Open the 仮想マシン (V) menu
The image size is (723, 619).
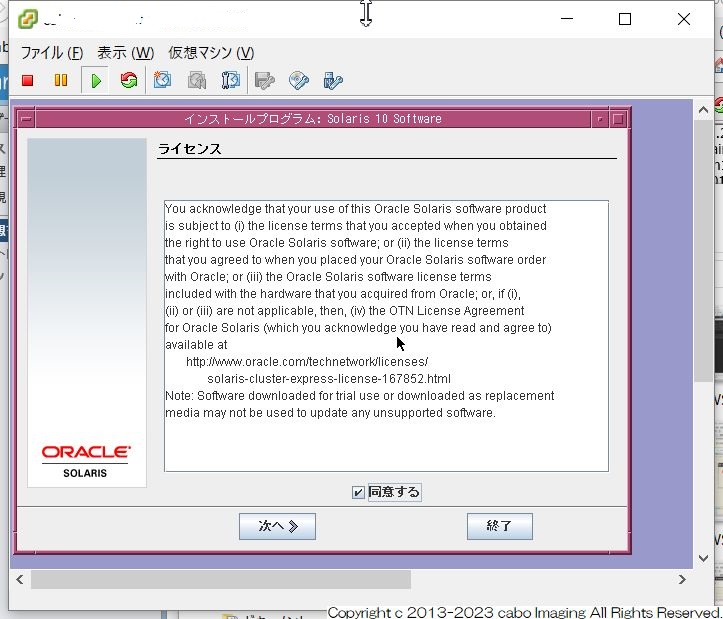211,53
